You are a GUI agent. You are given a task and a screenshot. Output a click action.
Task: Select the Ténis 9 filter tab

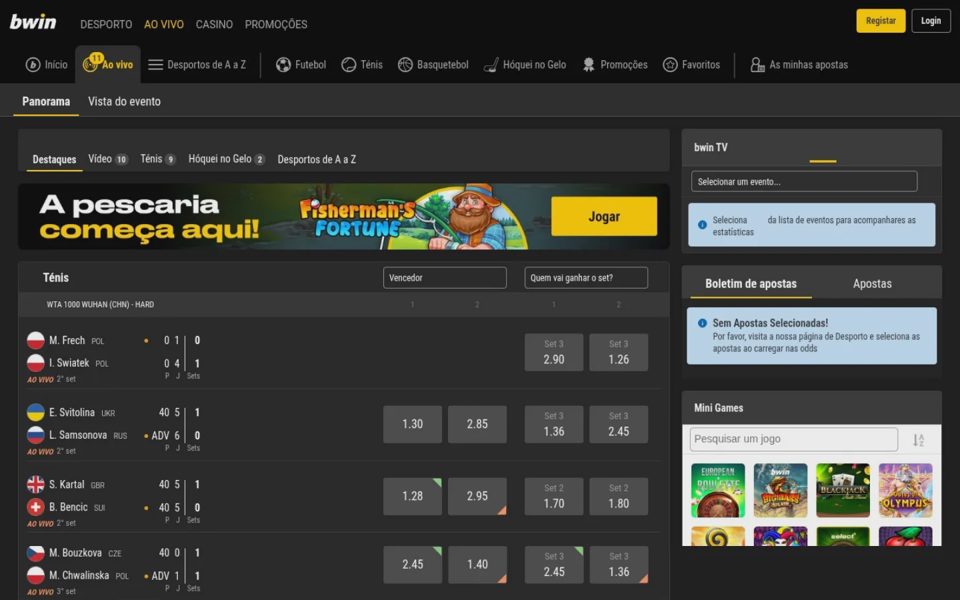(158, 159)
